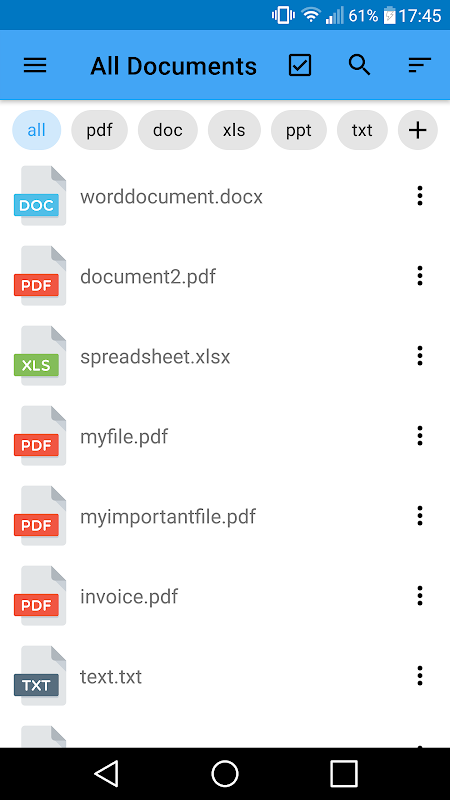Add a new filter with plus button

click(x=418, y=130)
